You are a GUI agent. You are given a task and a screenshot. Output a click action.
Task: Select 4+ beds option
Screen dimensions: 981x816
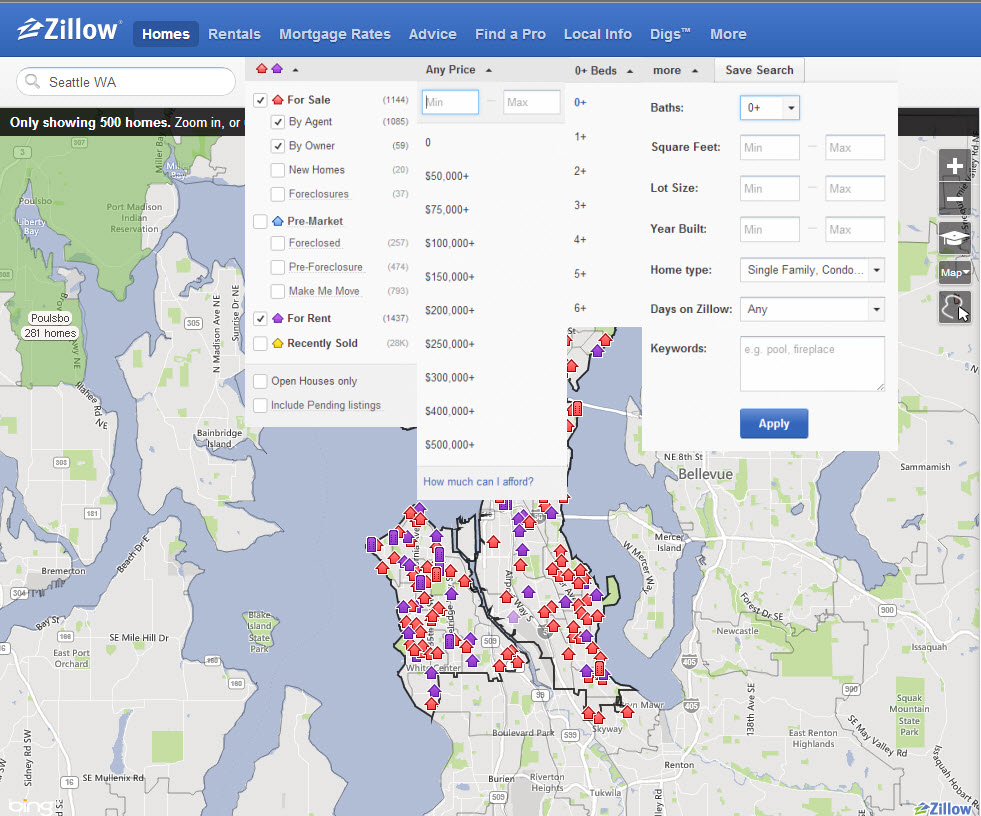[x=580, y=240]
